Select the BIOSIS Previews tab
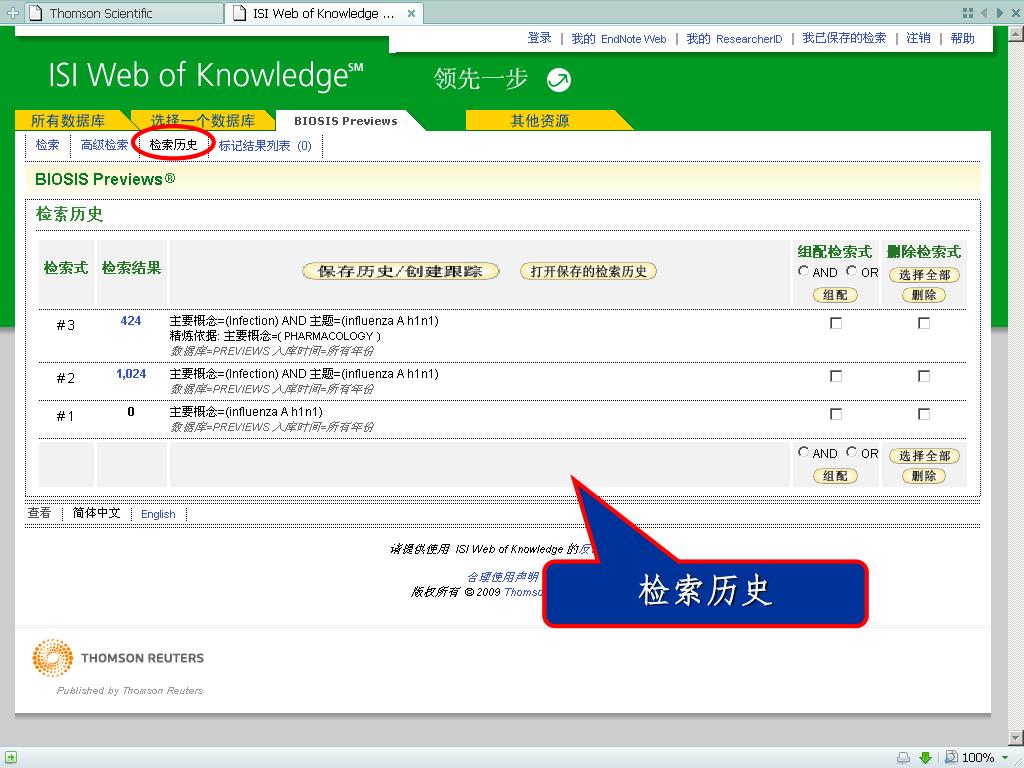 [x=345, y=121]
